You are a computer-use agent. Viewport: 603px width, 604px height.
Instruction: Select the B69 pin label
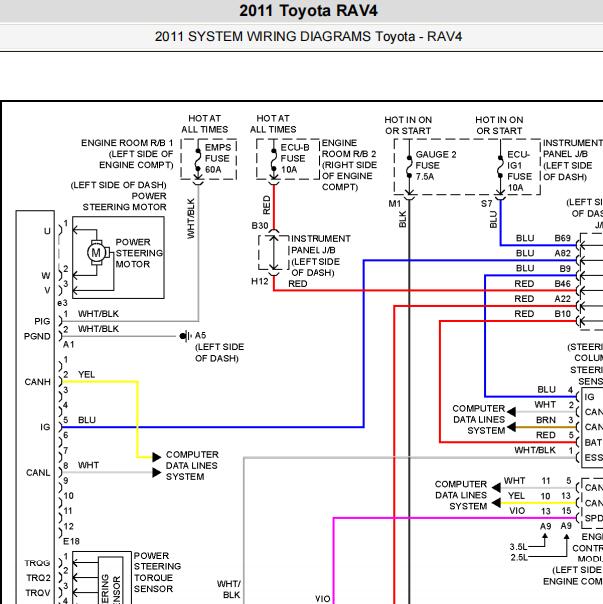[562, 238]
